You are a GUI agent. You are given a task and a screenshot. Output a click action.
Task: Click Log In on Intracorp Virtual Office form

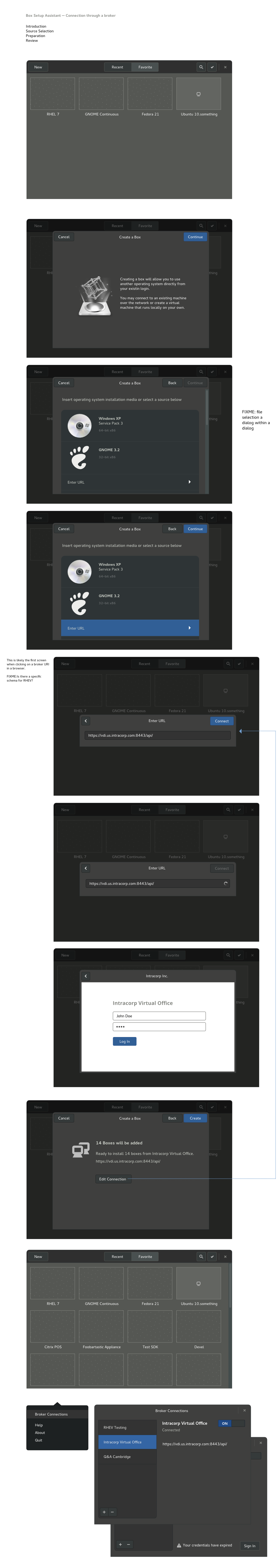(x=124, y=1041)
